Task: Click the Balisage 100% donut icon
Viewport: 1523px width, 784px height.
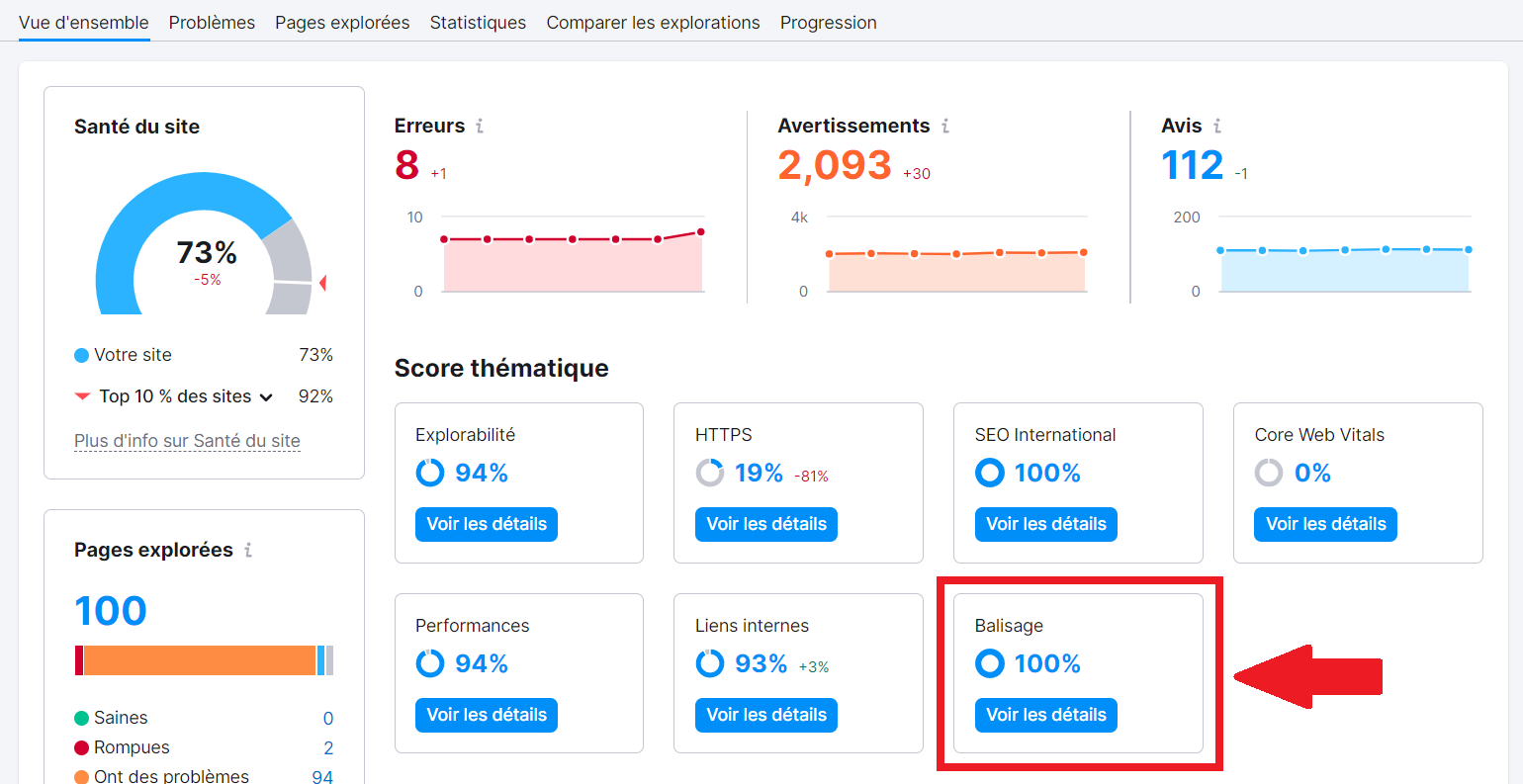Action: pos(990,663)
